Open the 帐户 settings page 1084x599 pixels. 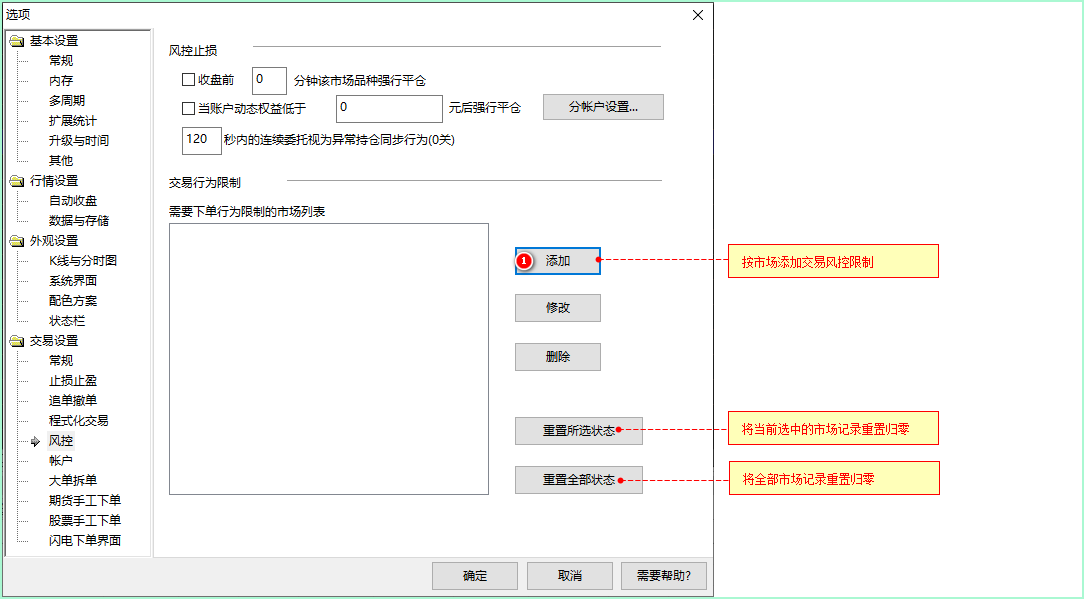(61, 461)
